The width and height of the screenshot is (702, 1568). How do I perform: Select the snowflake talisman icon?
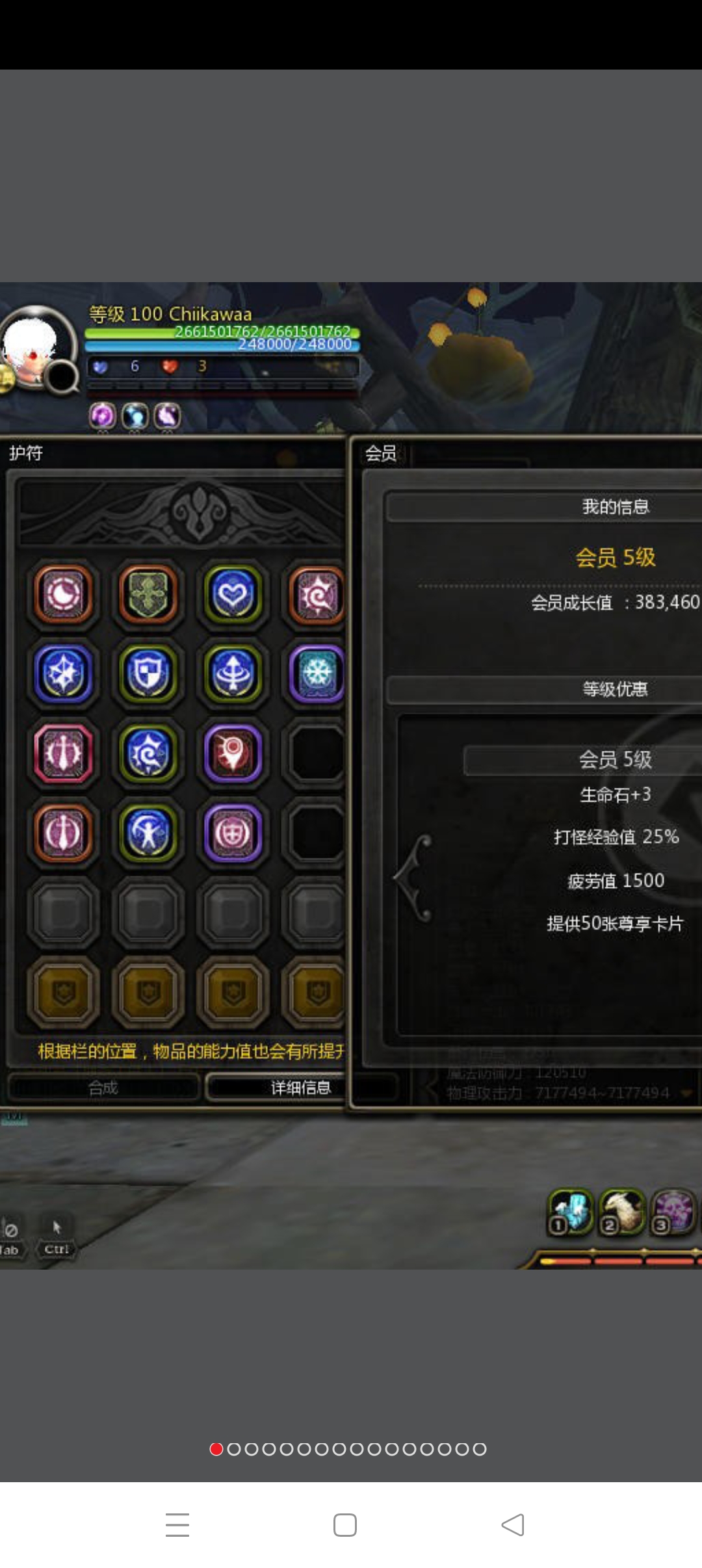click(317, 673)
